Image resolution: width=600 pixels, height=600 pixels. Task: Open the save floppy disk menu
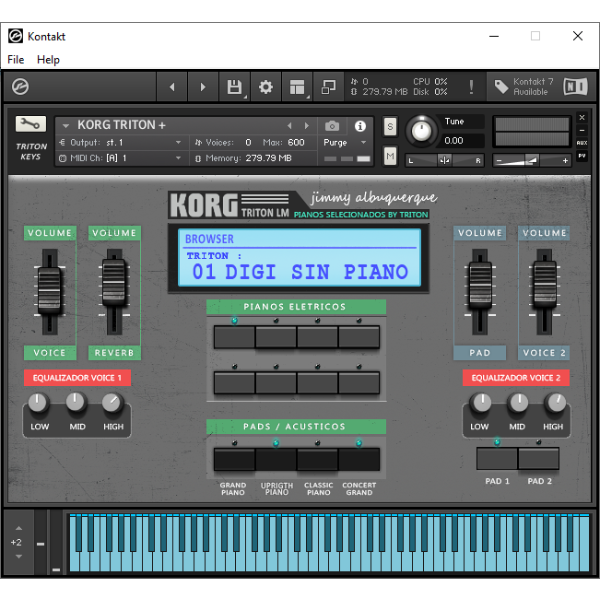235,87
